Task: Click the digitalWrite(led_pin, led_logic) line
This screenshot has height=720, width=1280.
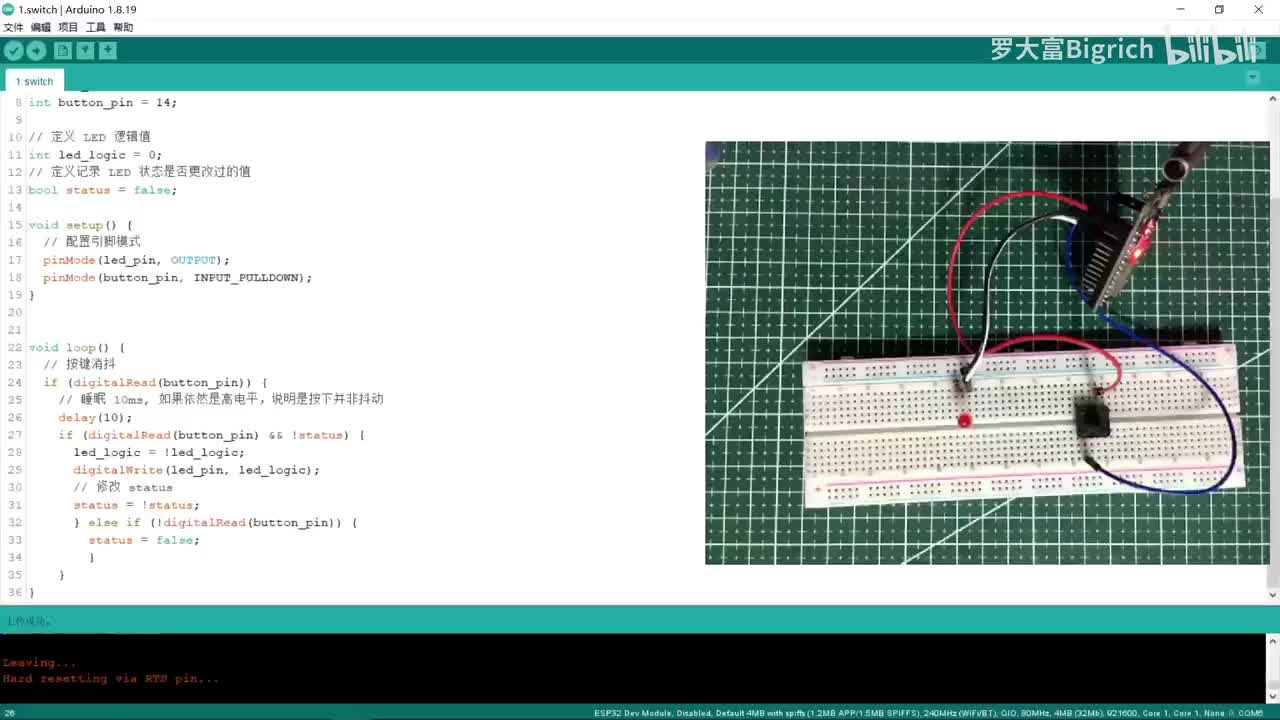Action: tap(196, 470)
